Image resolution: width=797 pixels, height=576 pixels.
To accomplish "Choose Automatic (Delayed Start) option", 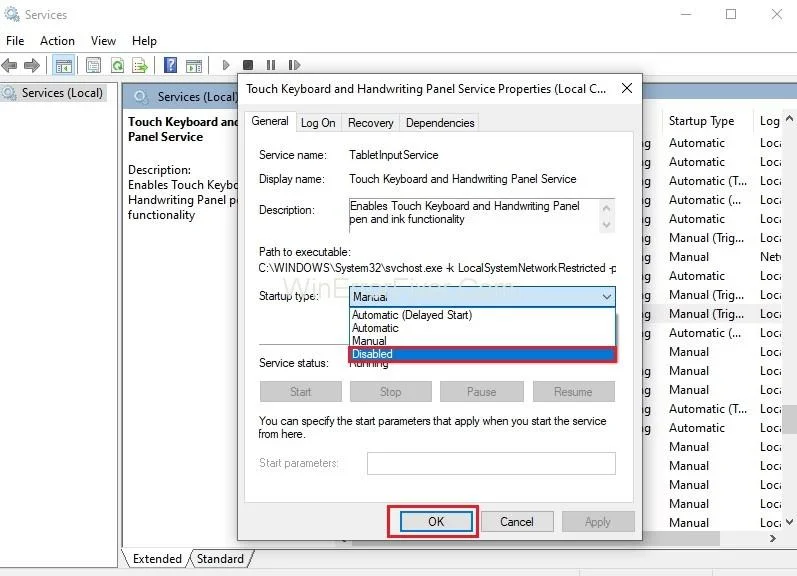I will 411,315.
